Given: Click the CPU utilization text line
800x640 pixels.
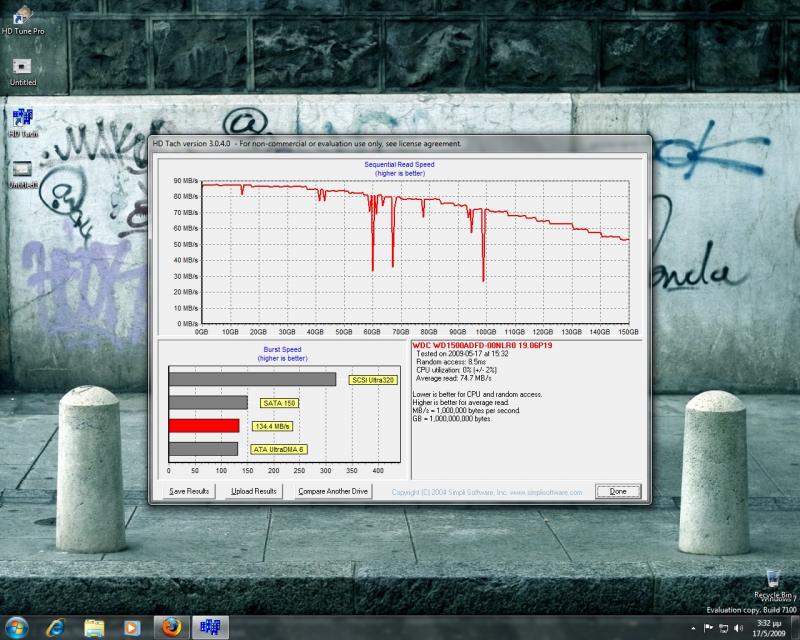Looking at the screenshot, I should coord(456,370).
